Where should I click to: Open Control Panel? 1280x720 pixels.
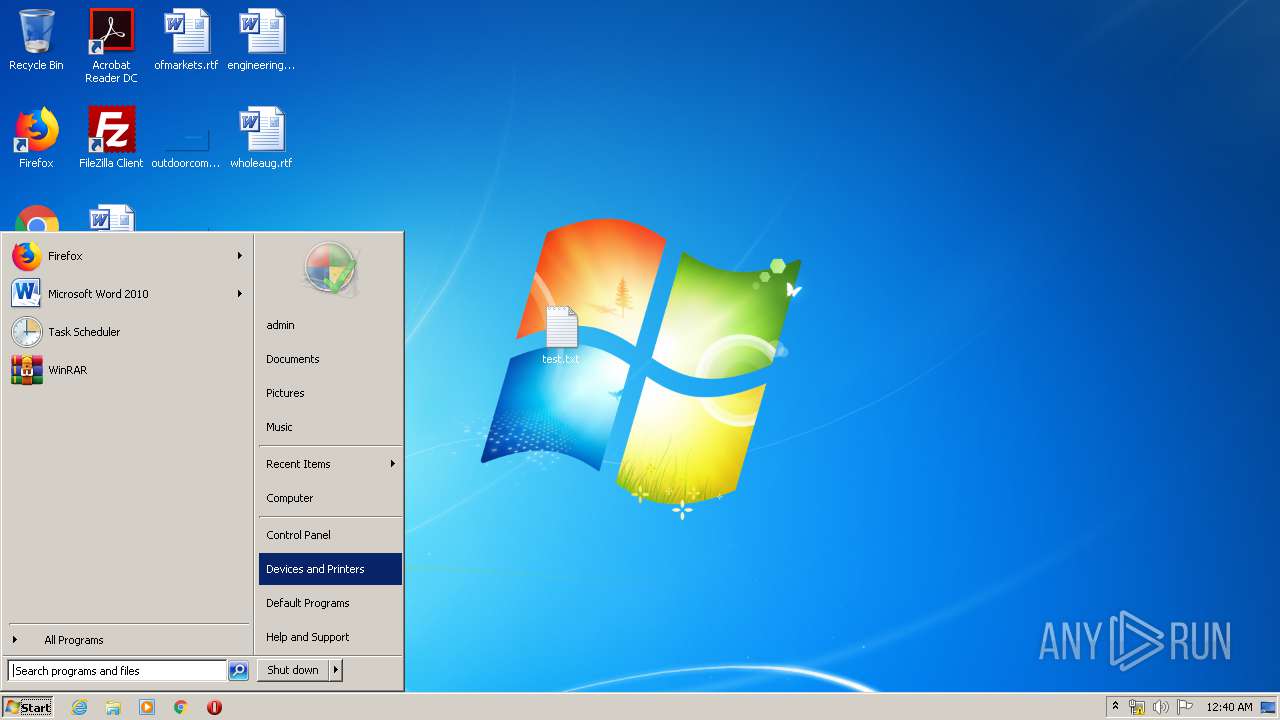[x=330, y=535]
